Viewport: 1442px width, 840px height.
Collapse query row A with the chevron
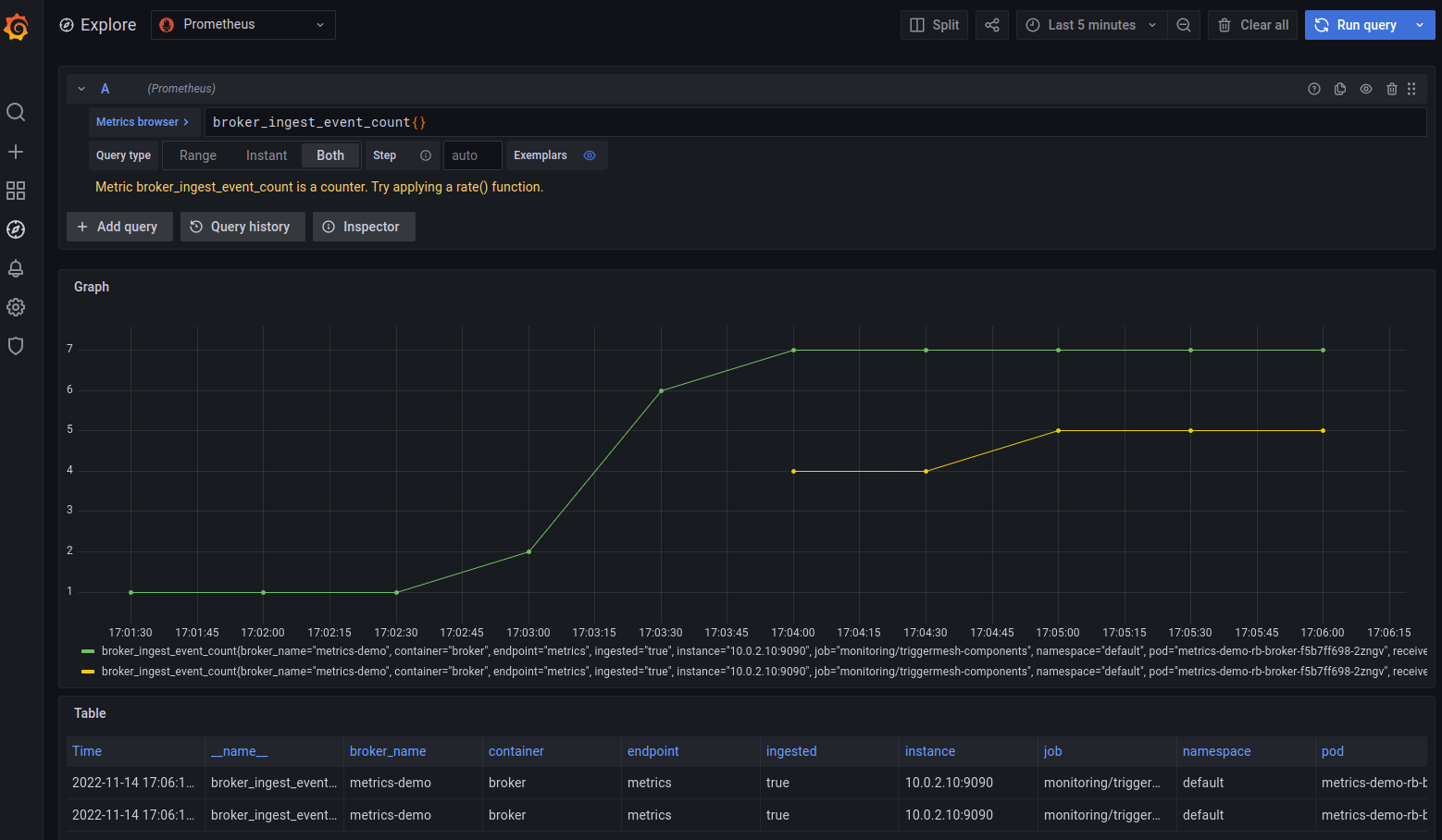(x=81, y=89)
